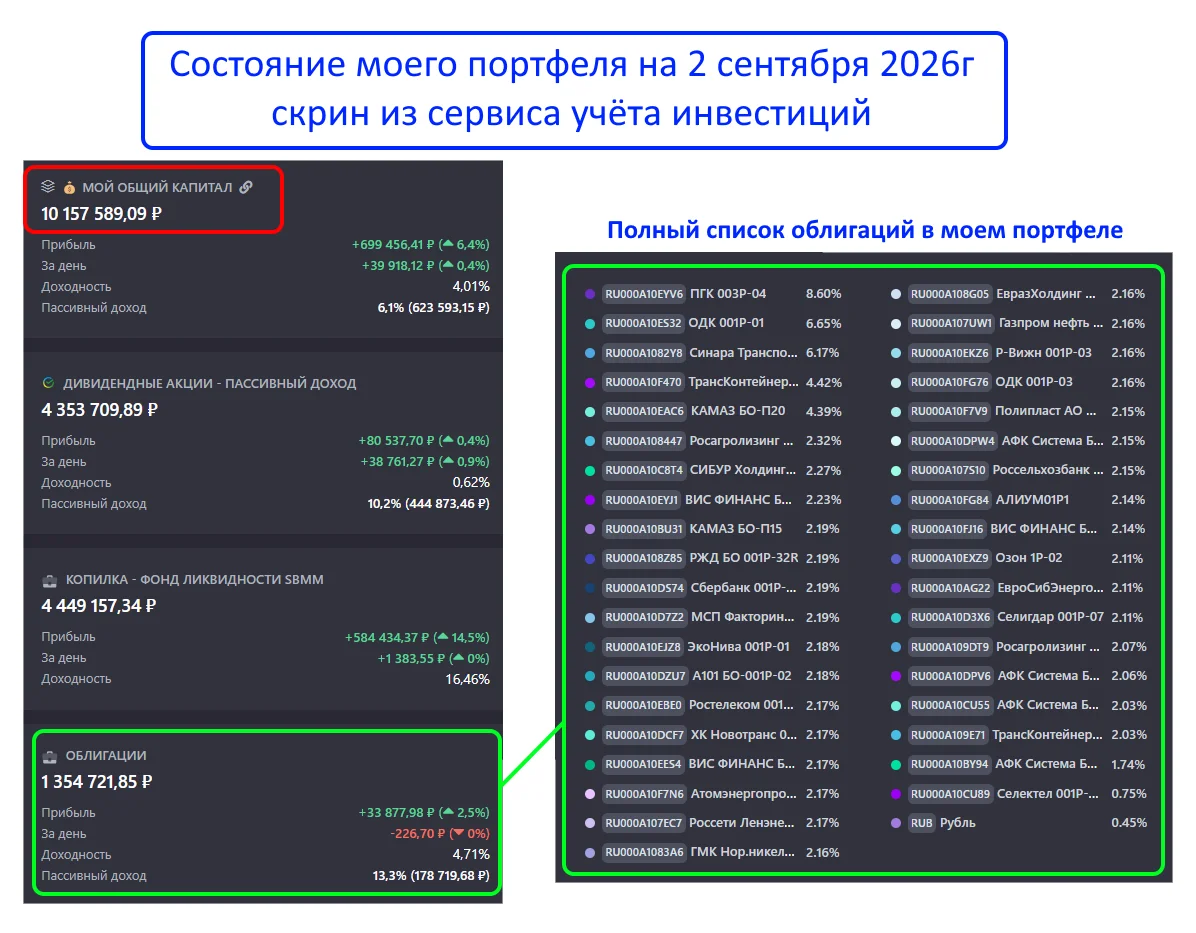Select the ЭкоНива 001P-01 bond
Viewport: 1196px width, 933px height.
tap(738, 647)
